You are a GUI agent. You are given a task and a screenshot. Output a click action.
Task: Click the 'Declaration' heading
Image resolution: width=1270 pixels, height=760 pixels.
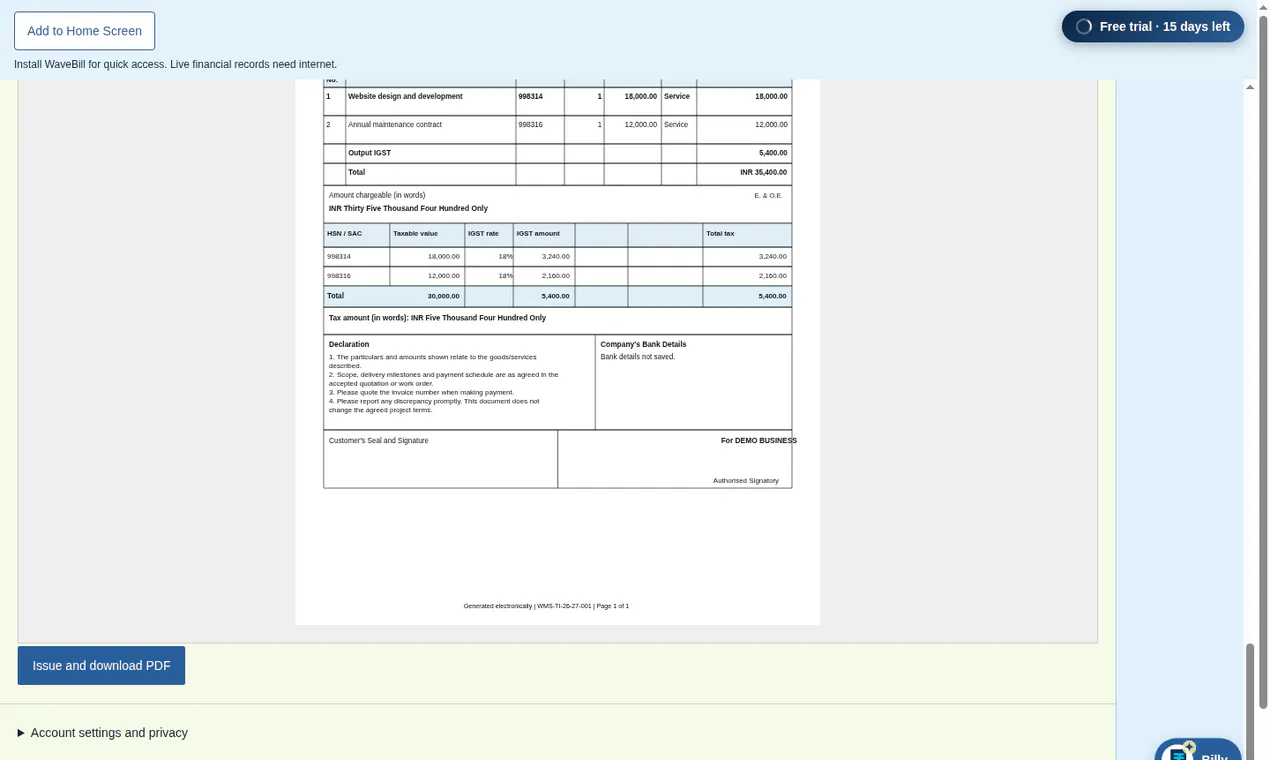[x=349, y=344]
